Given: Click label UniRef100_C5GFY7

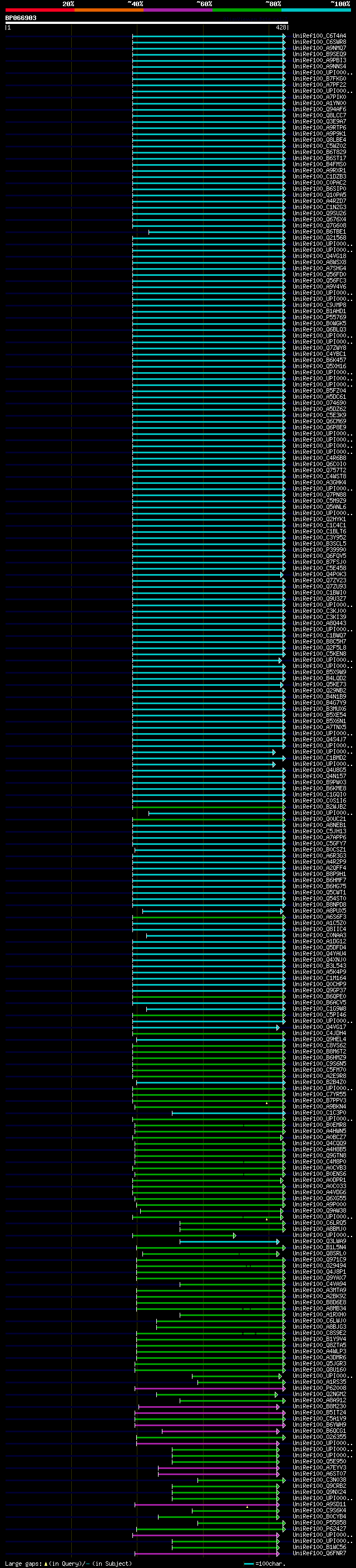Looking at the screenshot, I should [319, 844].
